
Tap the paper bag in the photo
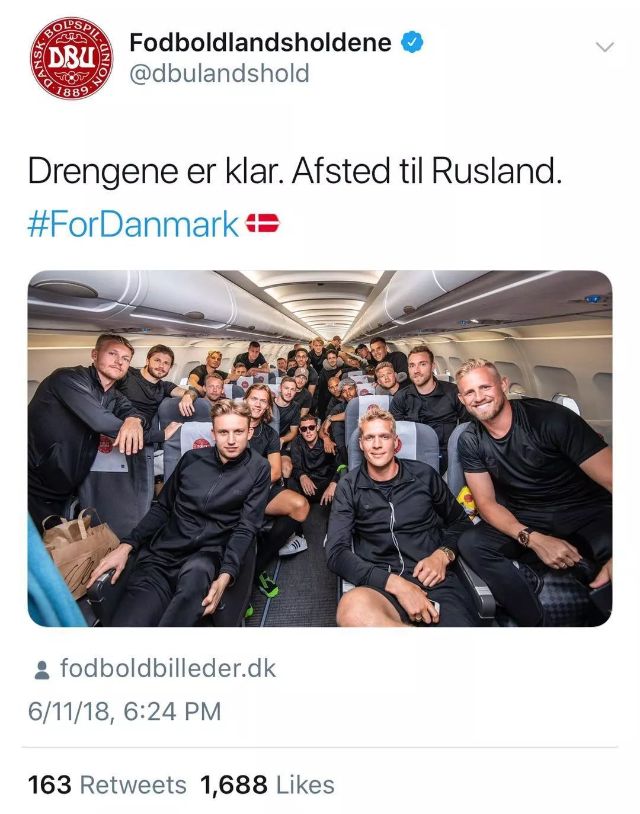click(x=78, y=550)
